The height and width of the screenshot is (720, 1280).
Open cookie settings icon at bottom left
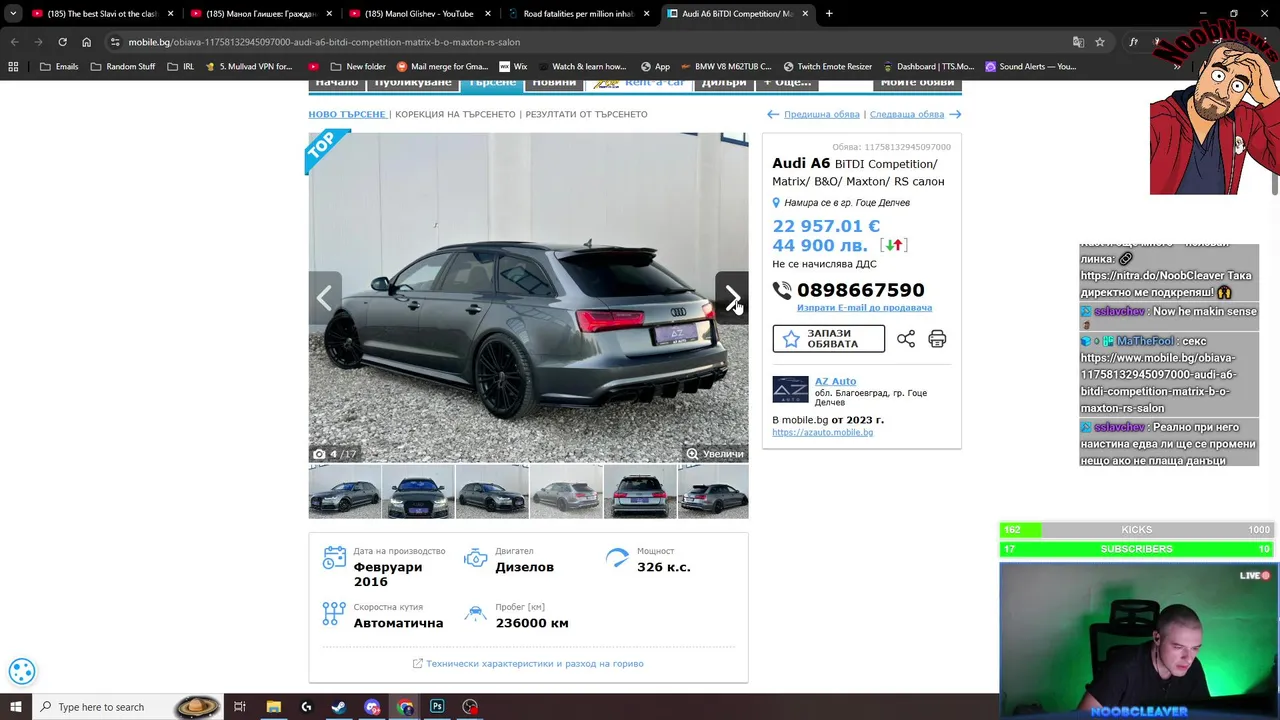[x=22, y=672]
